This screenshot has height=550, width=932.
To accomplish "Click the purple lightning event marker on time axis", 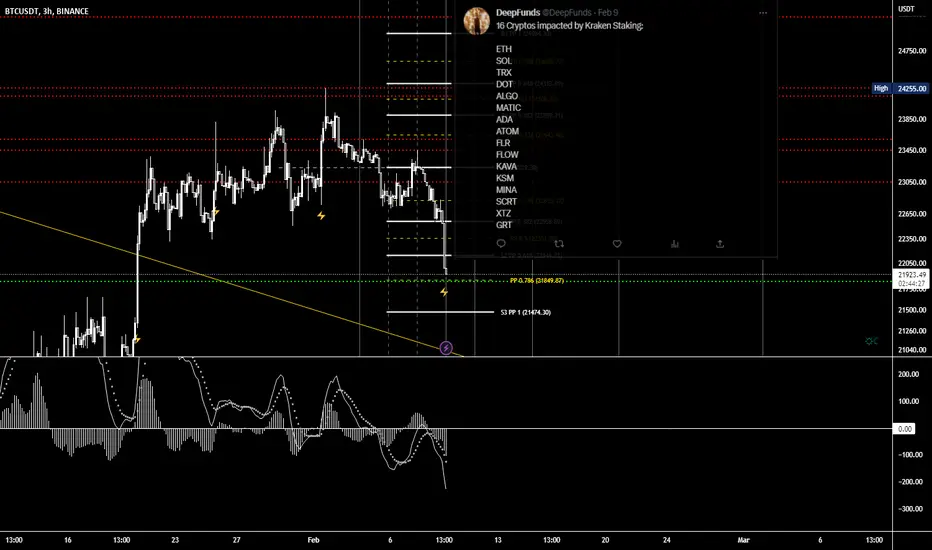I will pos(446,348).
